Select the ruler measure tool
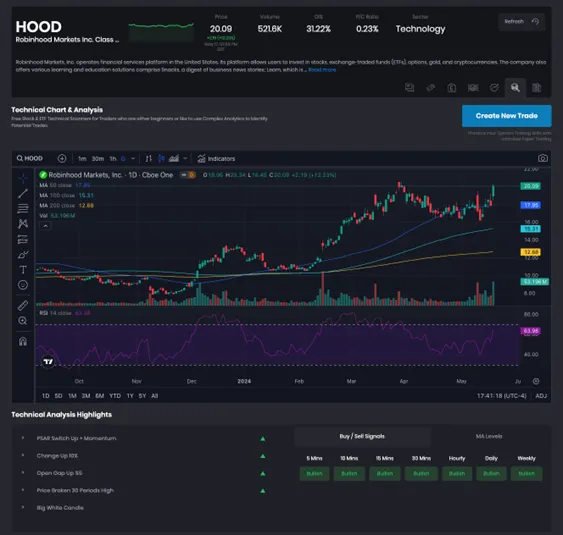The height and width of the screenshot is (535, 563). click(23, 306)
